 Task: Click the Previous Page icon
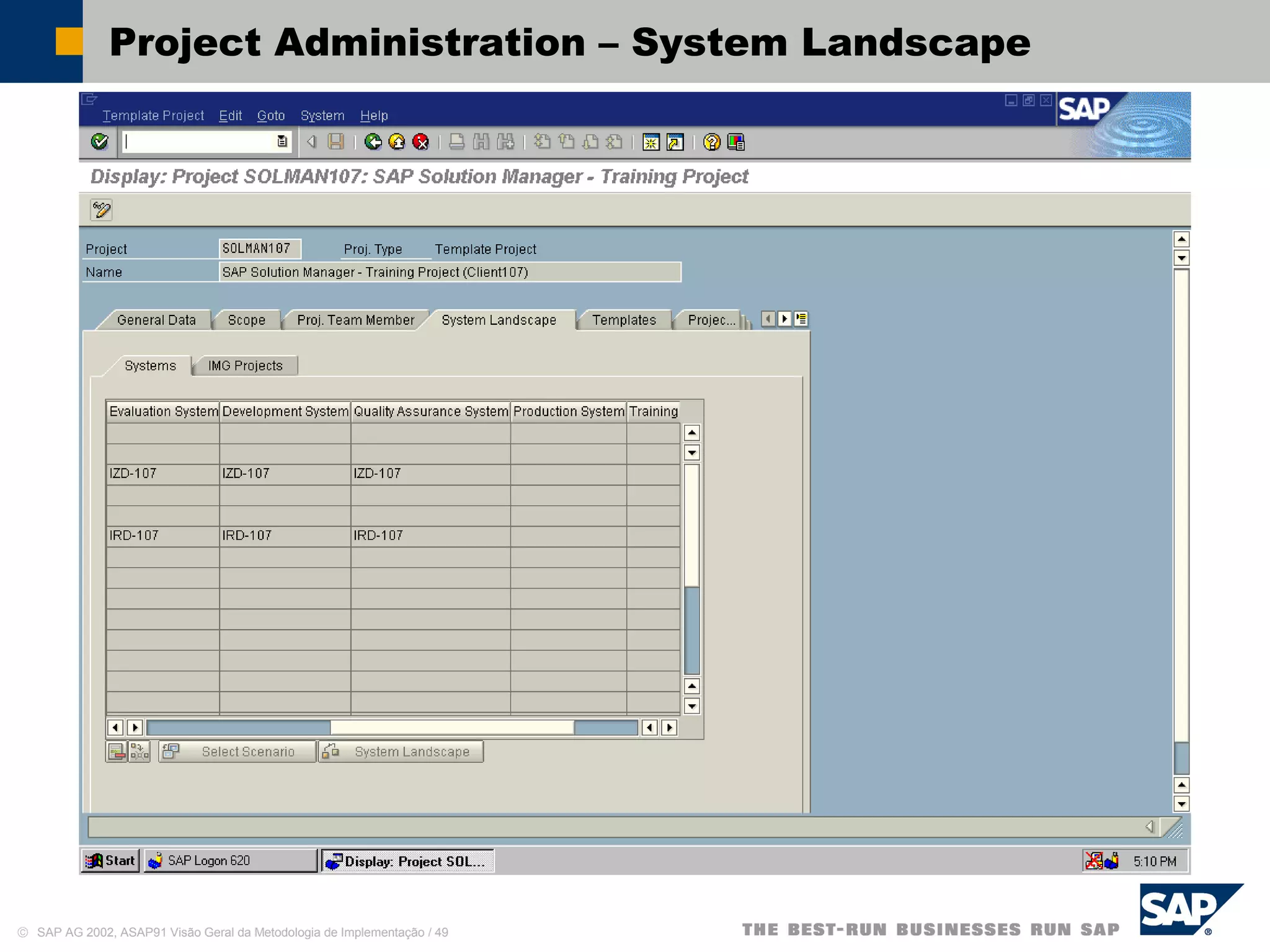566,142
